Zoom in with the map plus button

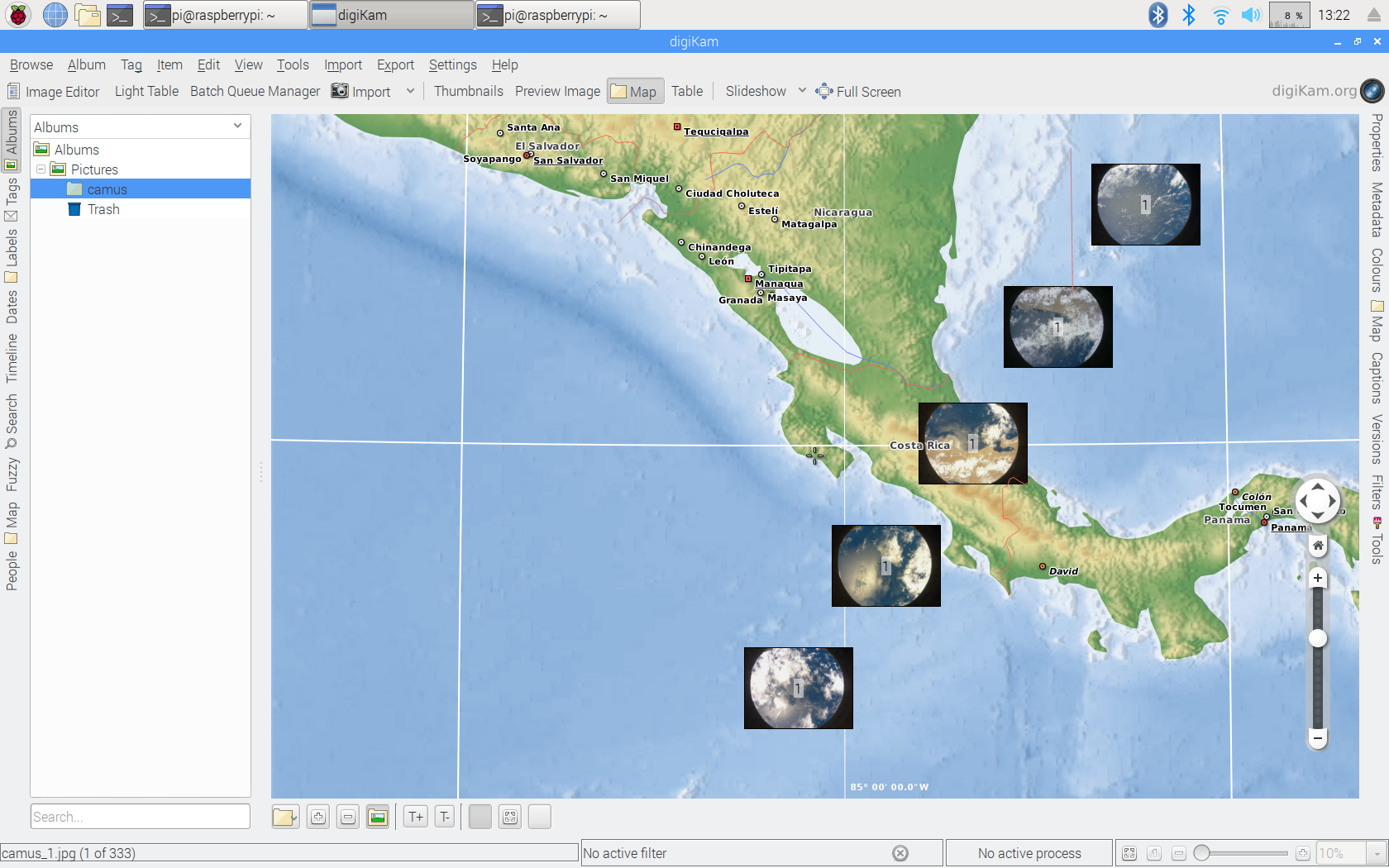1318,578
